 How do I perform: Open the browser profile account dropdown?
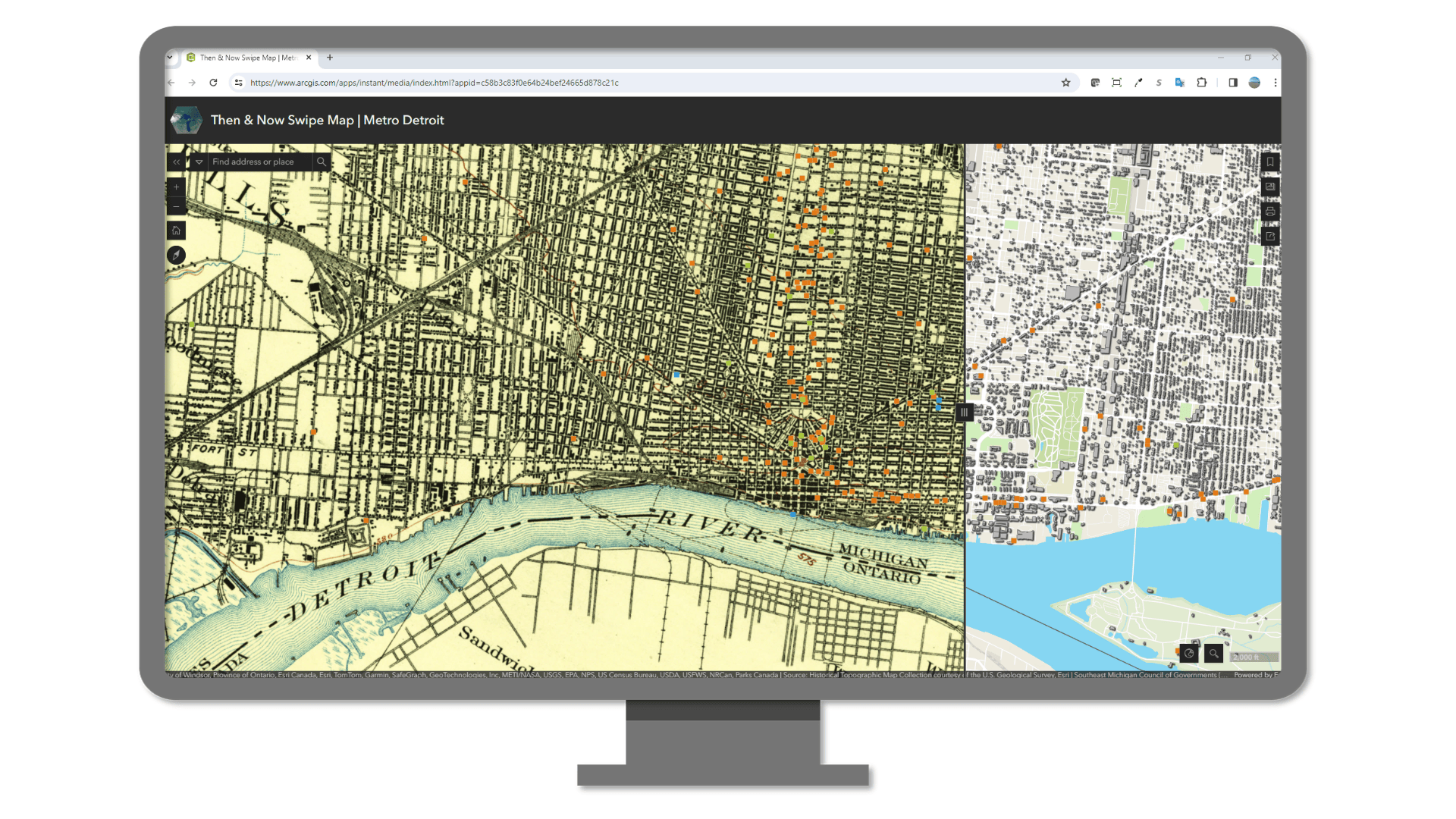pyautogui.click(x=1255, y=83)
